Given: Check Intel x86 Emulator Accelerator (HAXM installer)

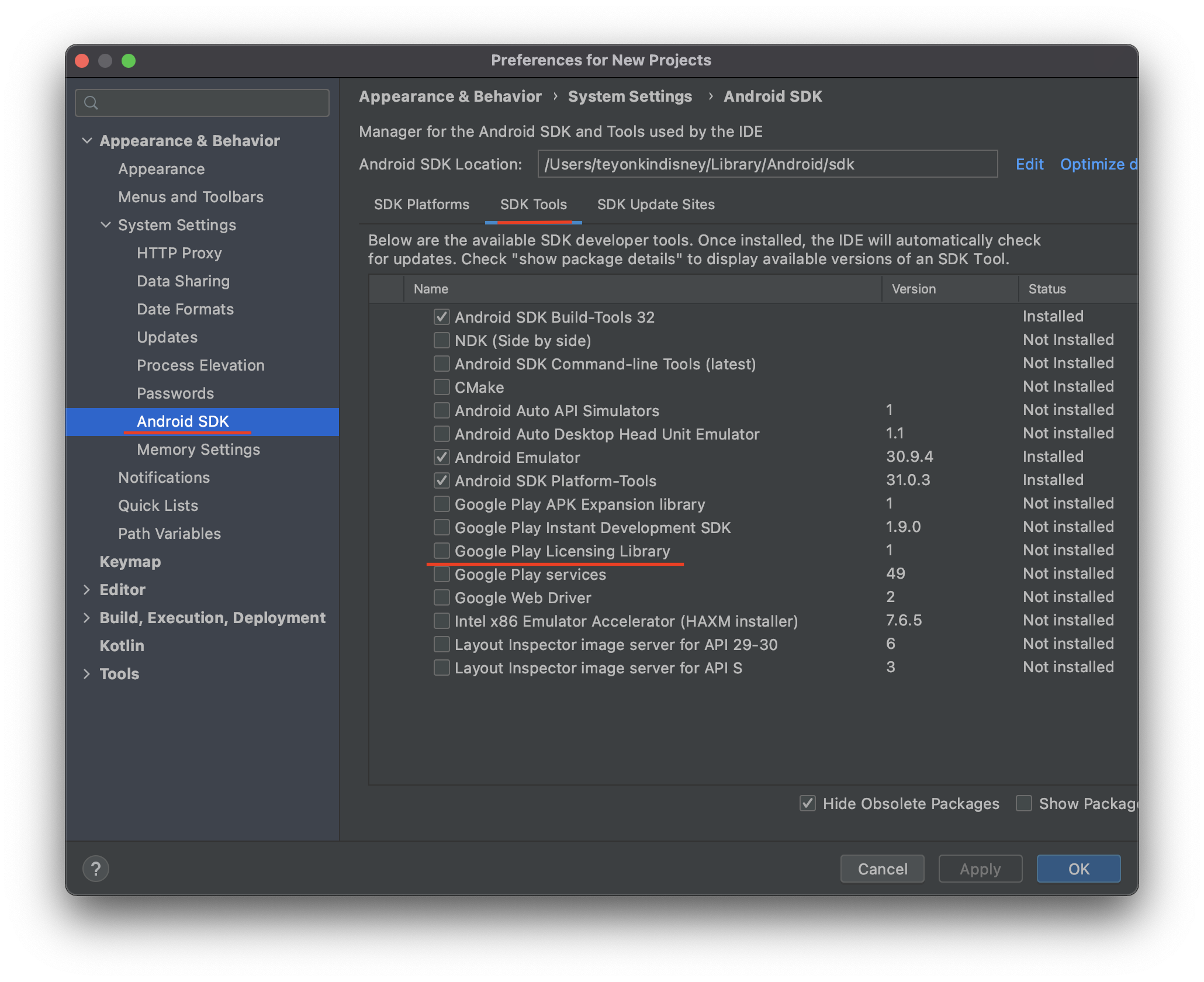Looking at the screenshot, I should pos(442,621).
